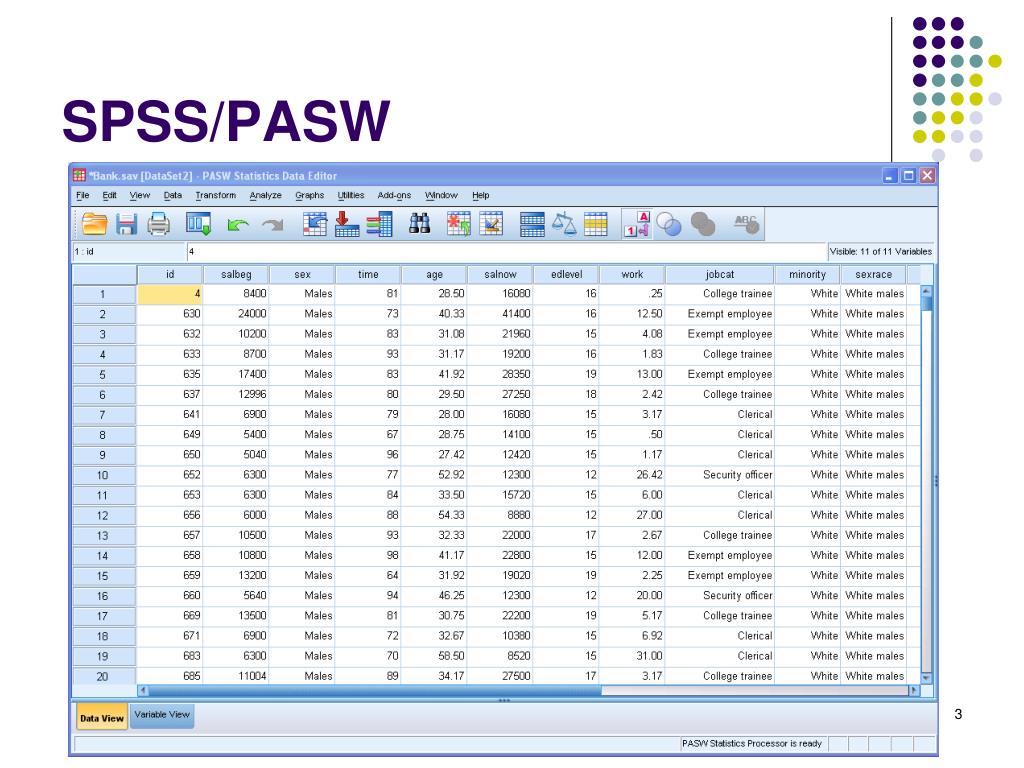
Task: Click work cell with value 26.42
Action: 632,475
